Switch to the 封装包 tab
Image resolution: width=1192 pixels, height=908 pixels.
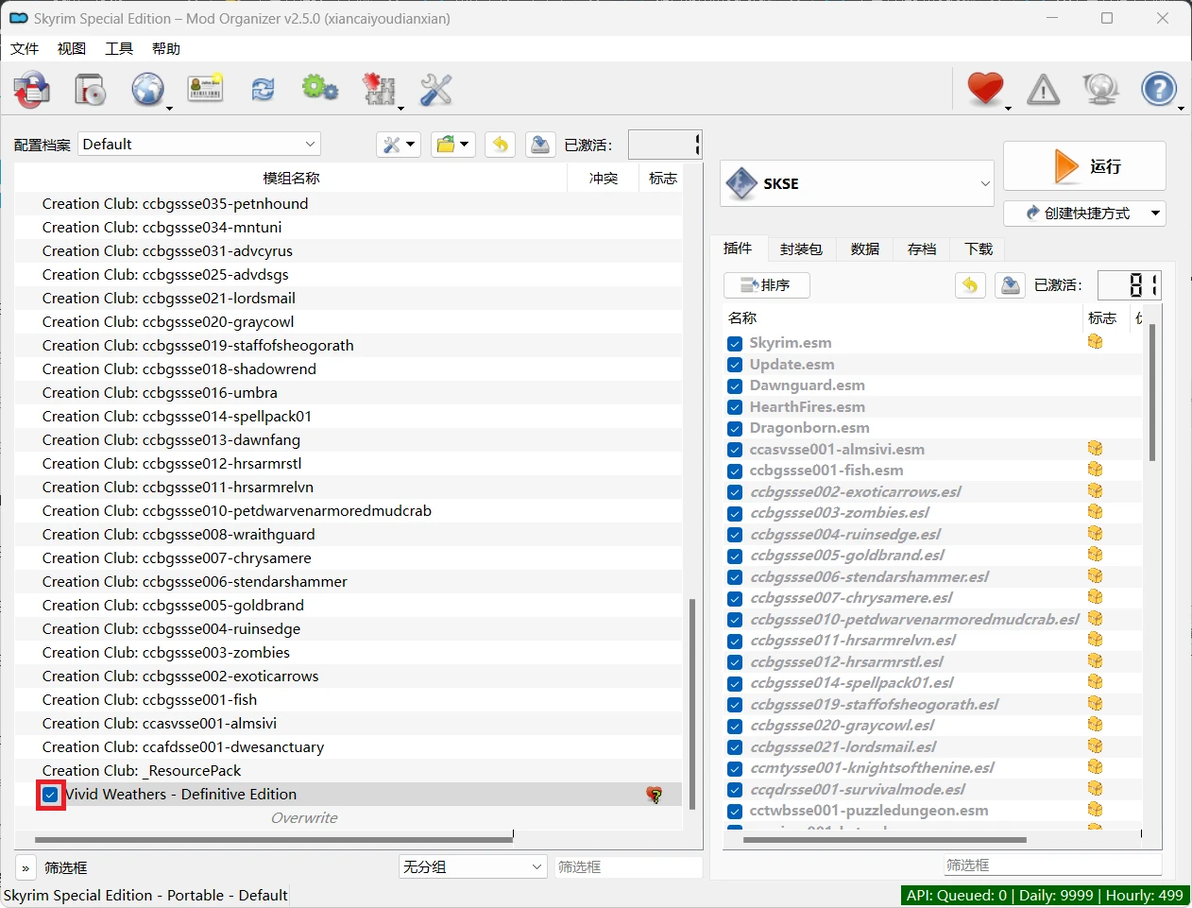[x=801, y=249]
